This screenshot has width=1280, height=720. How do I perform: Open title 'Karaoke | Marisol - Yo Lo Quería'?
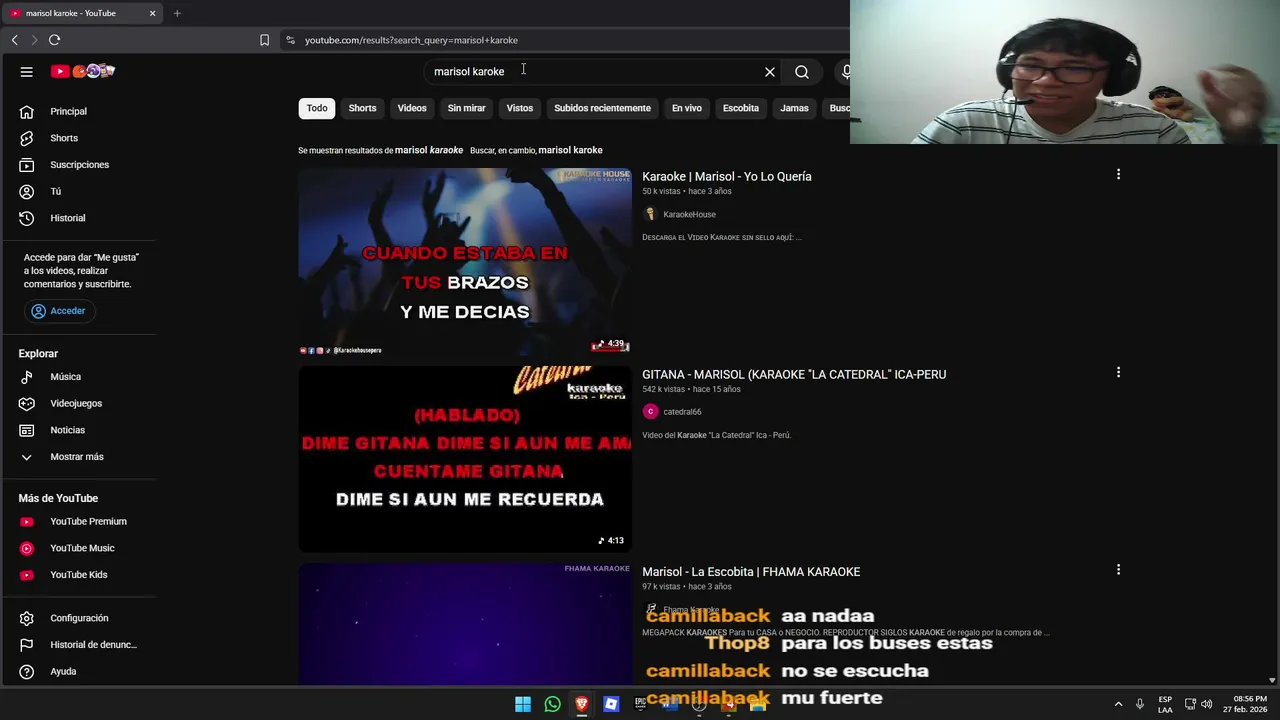pyautogui.click(x=727, y=176)
